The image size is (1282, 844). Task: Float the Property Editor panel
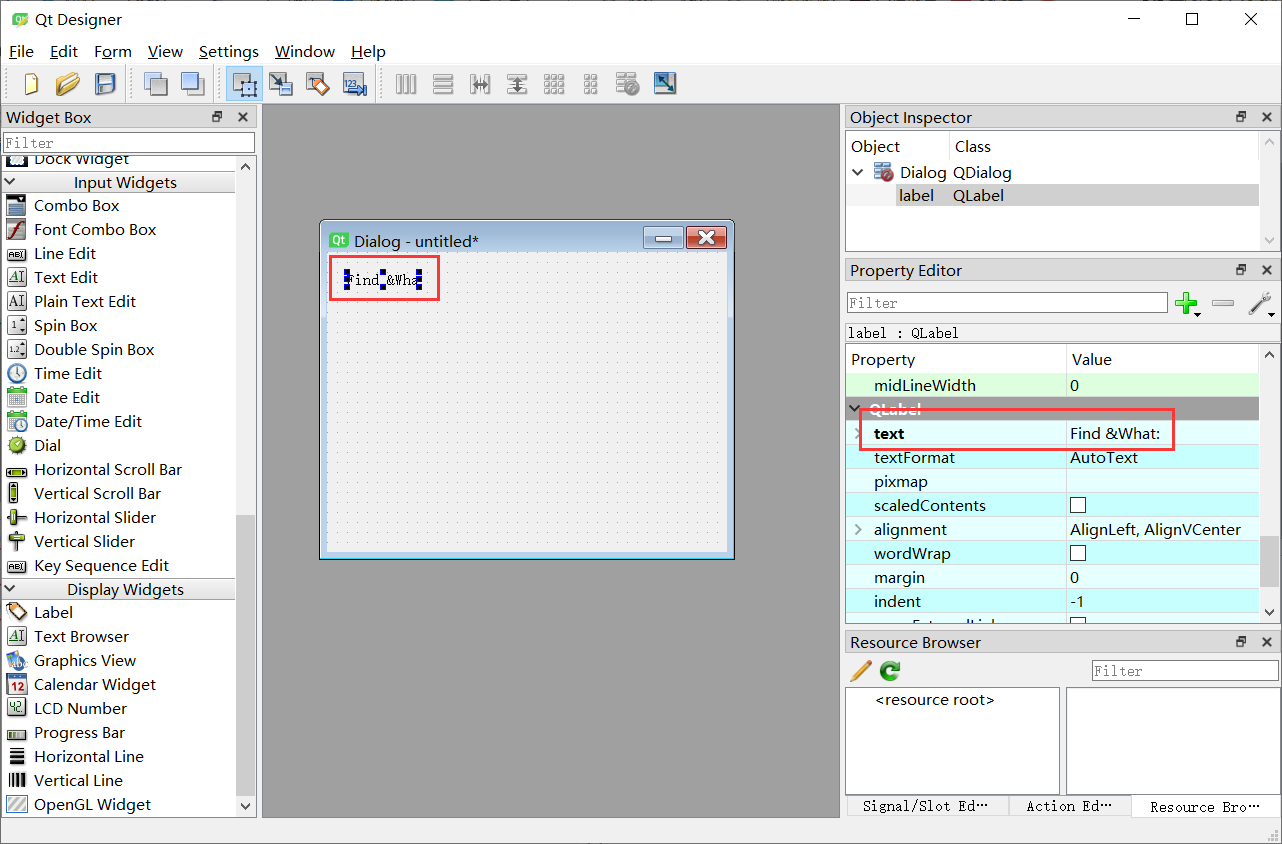click(1241, 270)
